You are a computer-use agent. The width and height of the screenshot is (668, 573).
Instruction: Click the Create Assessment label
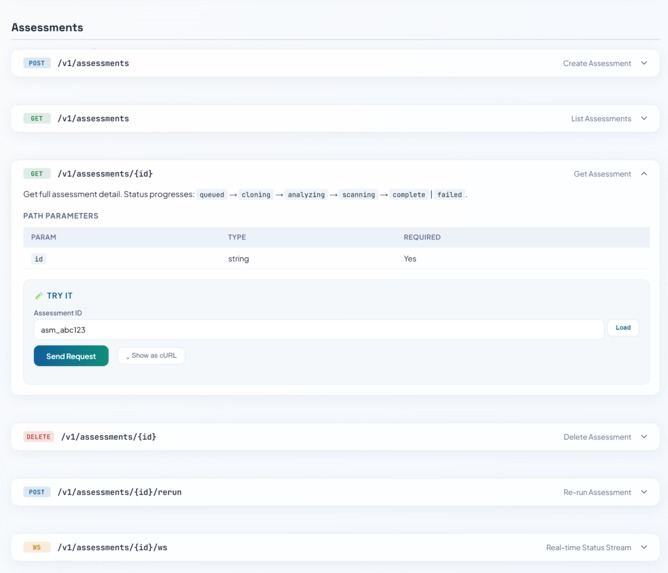tap(597, 63)
